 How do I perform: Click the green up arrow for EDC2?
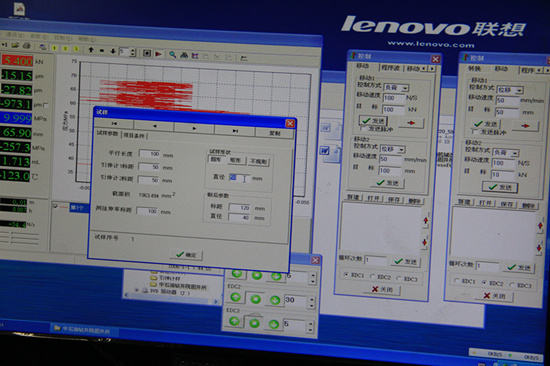coord(235,298)
